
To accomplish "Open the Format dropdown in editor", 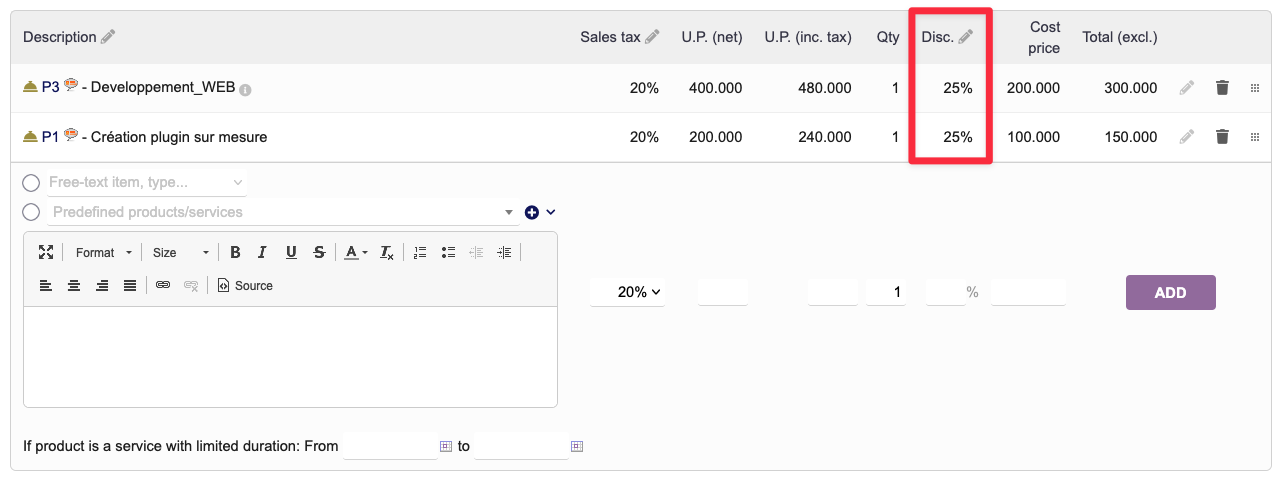I will pyautogui.click(x=103, y=253).
